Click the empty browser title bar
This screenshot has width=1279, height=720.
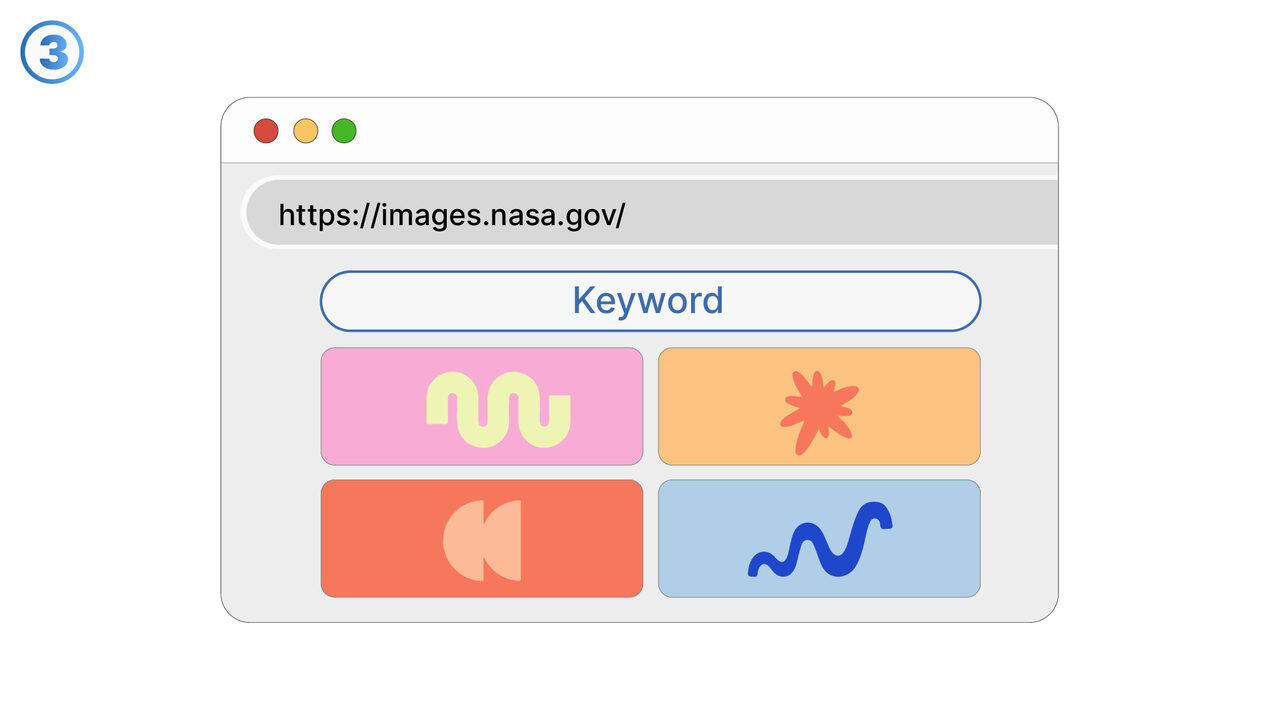click(x=700, y=131)
